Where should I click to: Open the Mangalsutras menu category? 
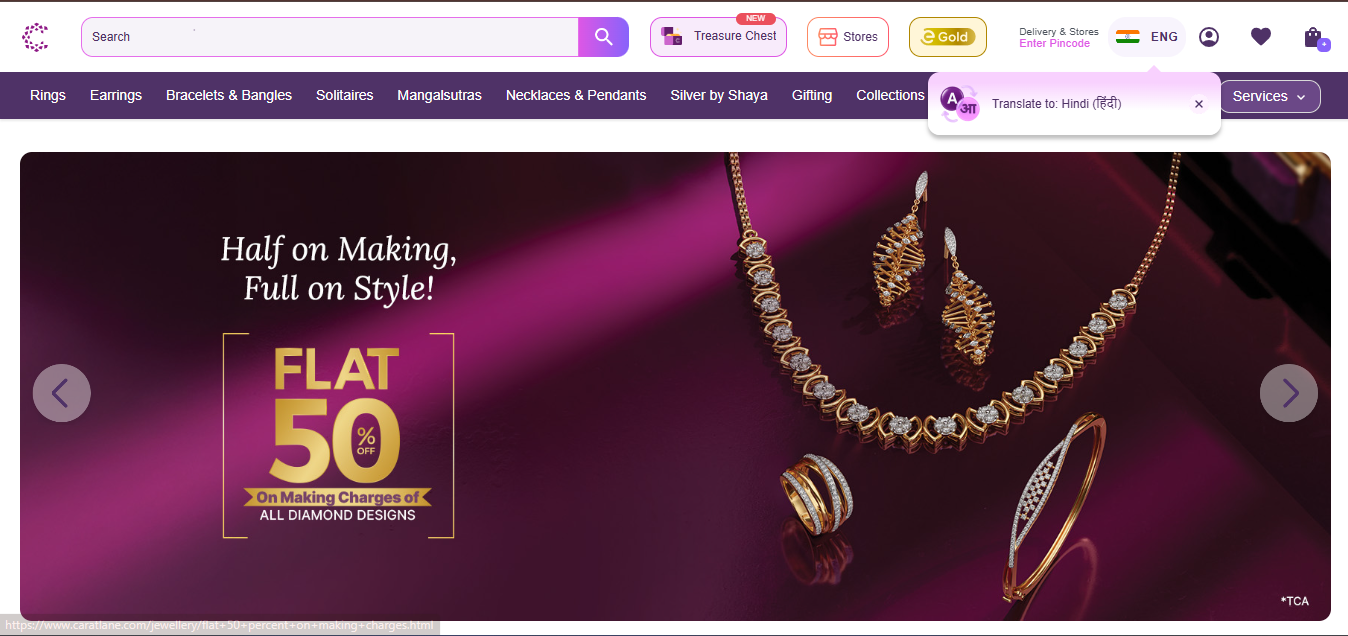tap(439, 95)
